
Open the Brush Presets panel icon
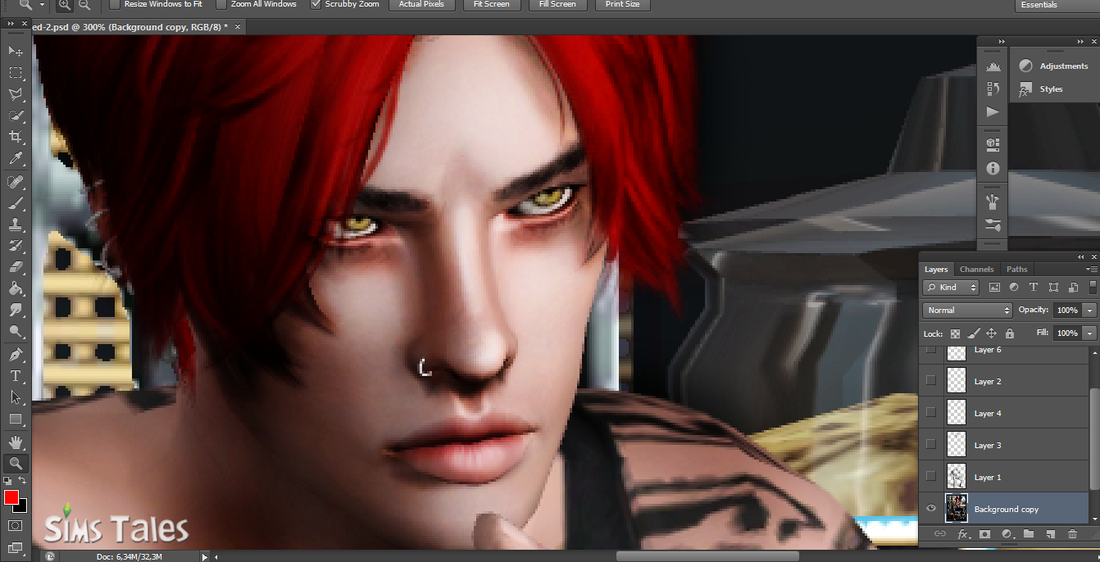[993, 225]
